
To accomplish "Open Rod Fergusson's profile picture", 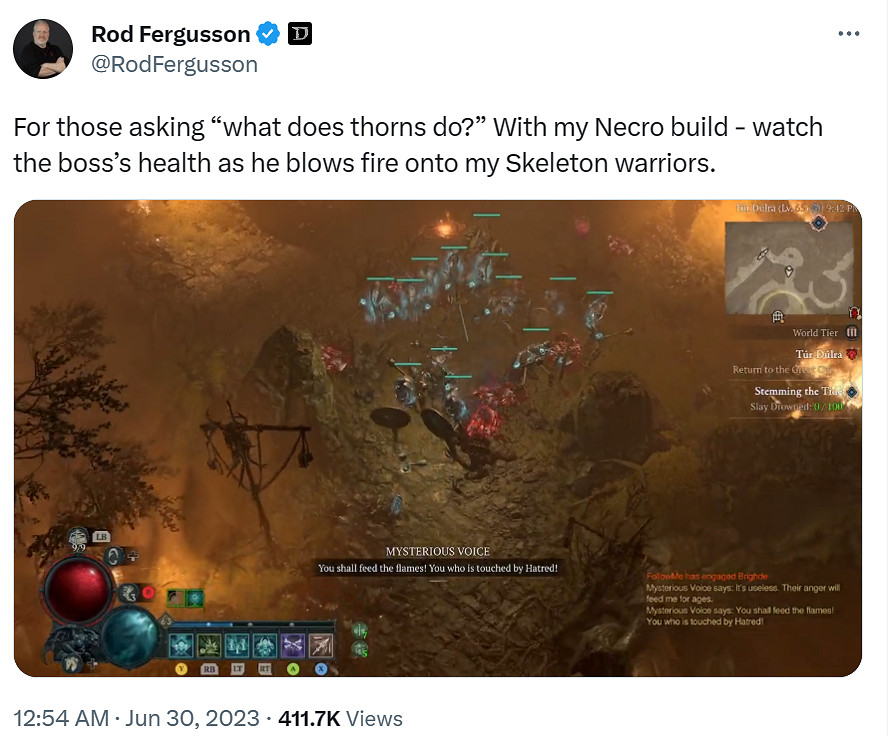I will tap(43, 49).
